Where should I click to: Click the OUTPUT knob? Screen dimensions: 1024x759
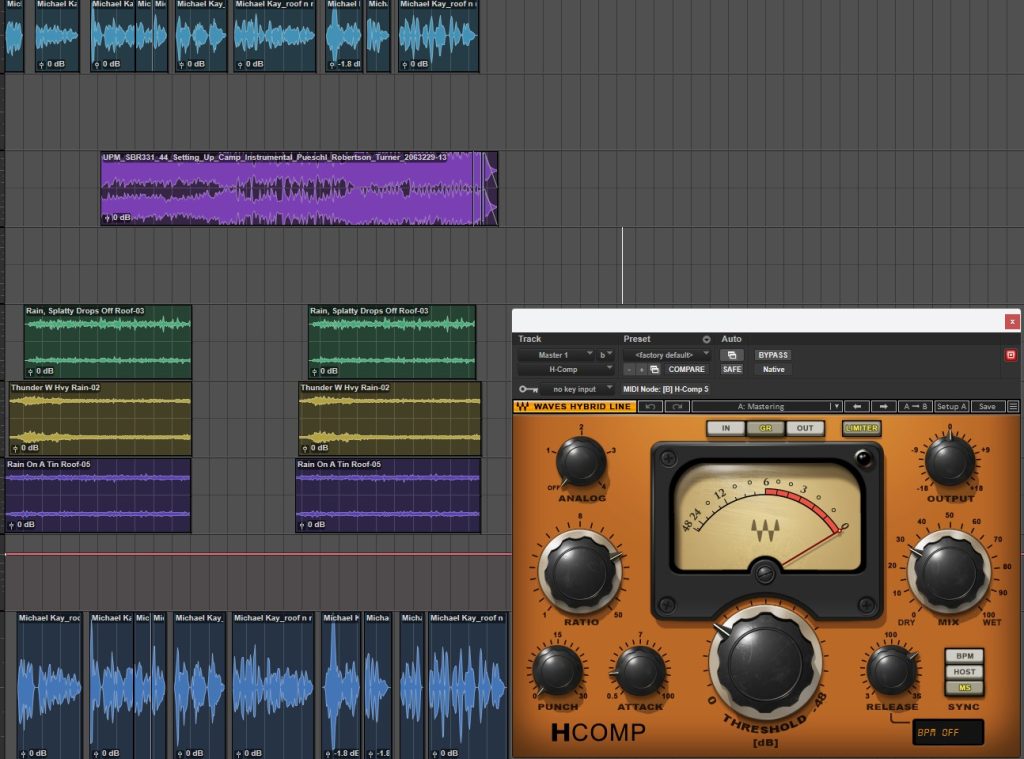[x=950, y=462]
